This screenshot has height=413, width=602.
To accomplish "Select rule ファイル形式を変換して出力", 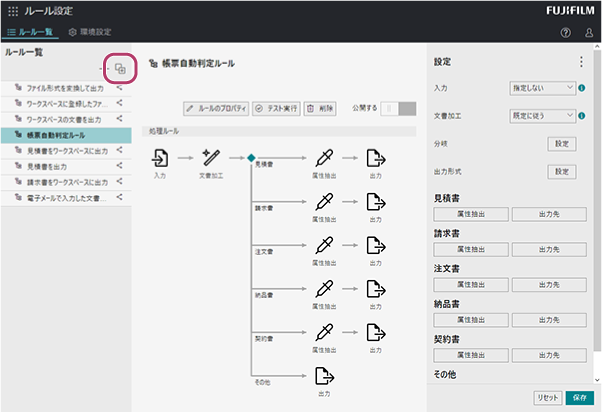I will tap(66, 88).
